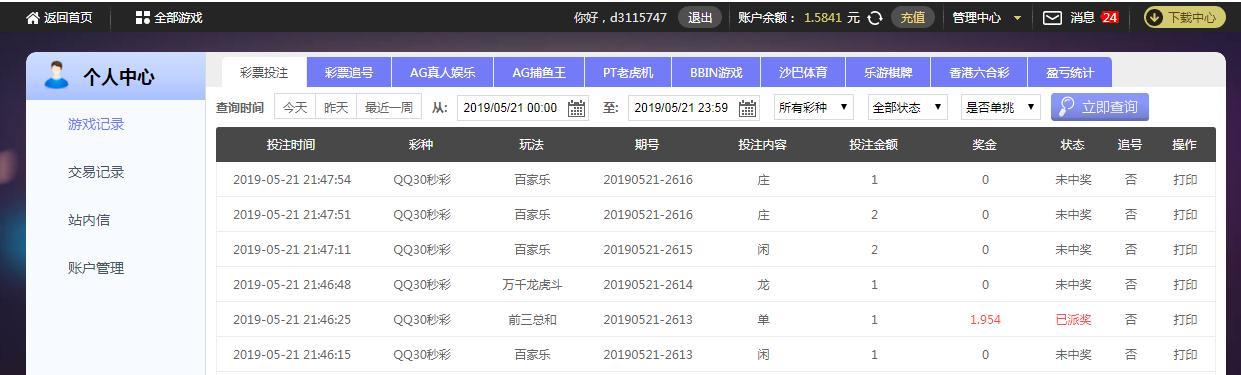
Task: Select 站内信 in the sidebar
Action: [89, 220]
